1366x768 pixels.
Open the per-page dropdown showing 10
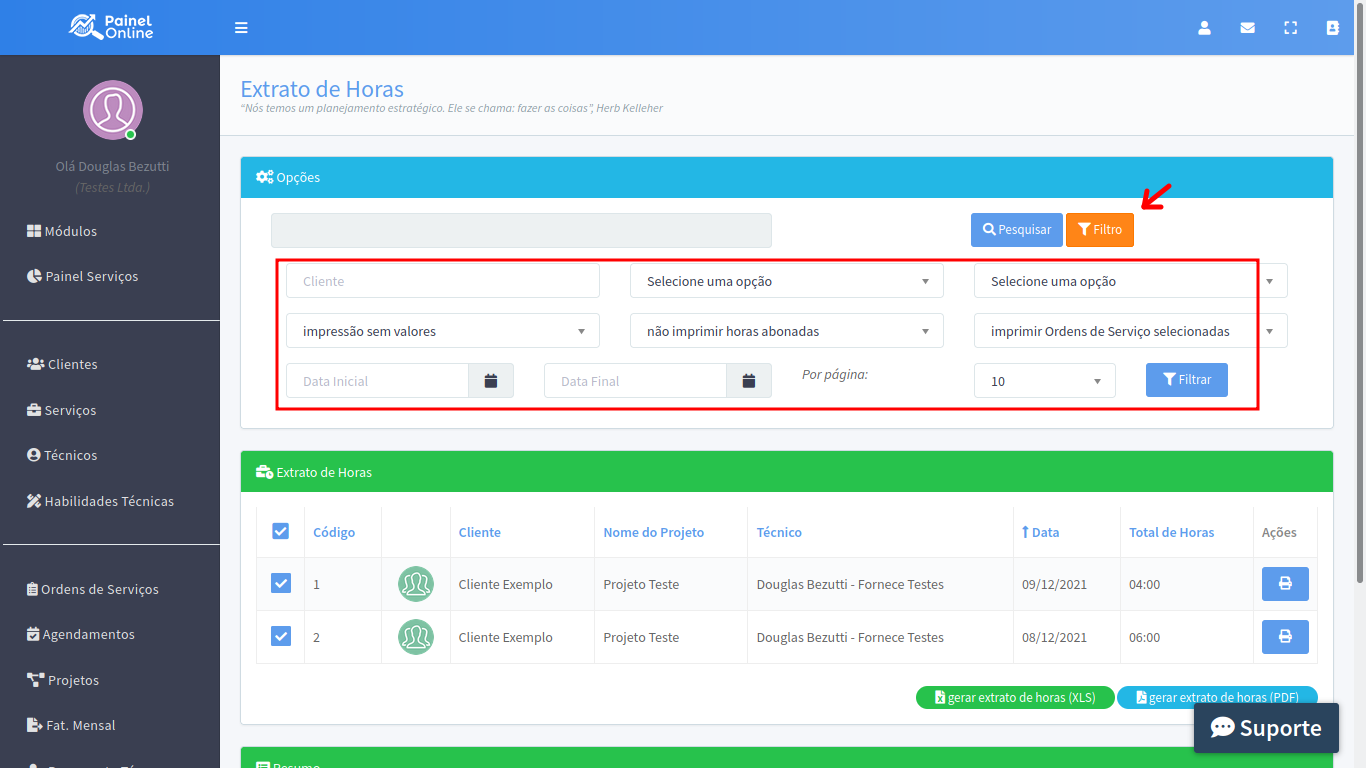tap(1044, 381)
